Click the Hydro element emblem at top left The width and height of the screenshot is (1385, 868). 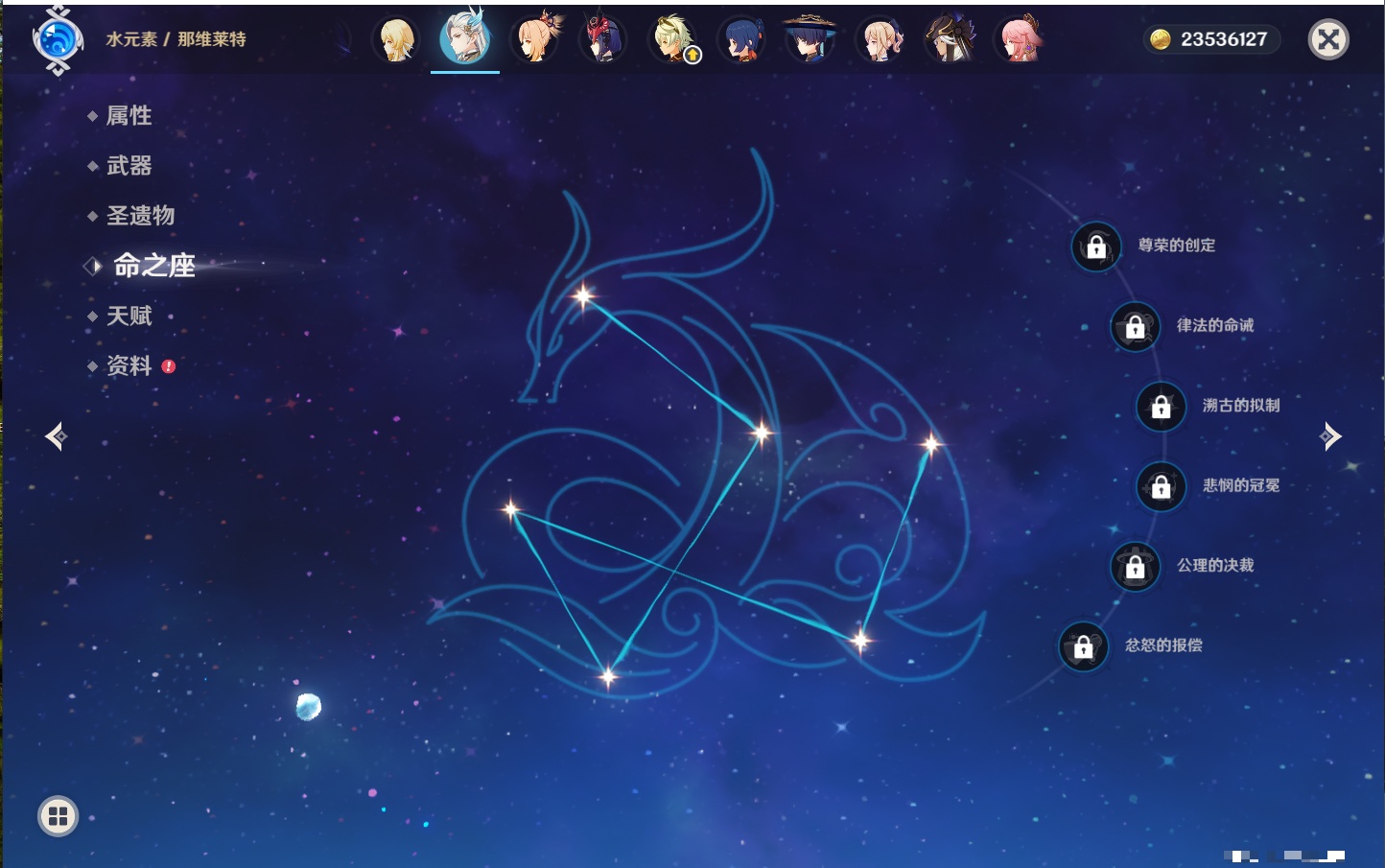[x=58, y=40]
